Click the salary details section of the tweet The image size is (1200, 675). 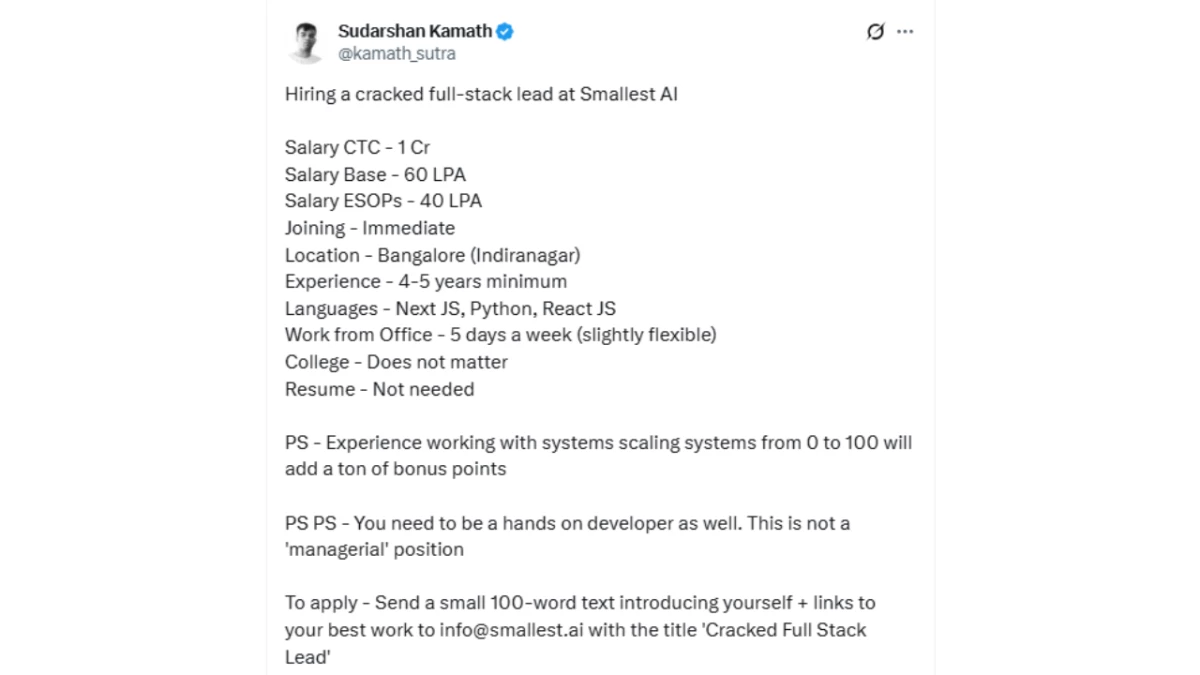pos(382,174)
